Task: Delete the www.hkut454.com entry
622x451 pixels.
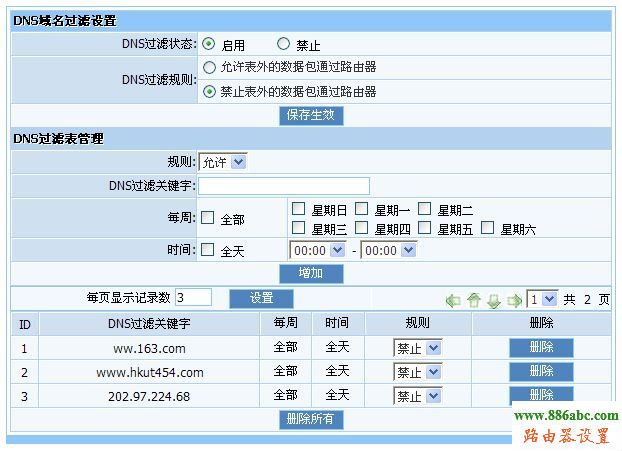Action: pyautogui.click(x=541, y=372)
